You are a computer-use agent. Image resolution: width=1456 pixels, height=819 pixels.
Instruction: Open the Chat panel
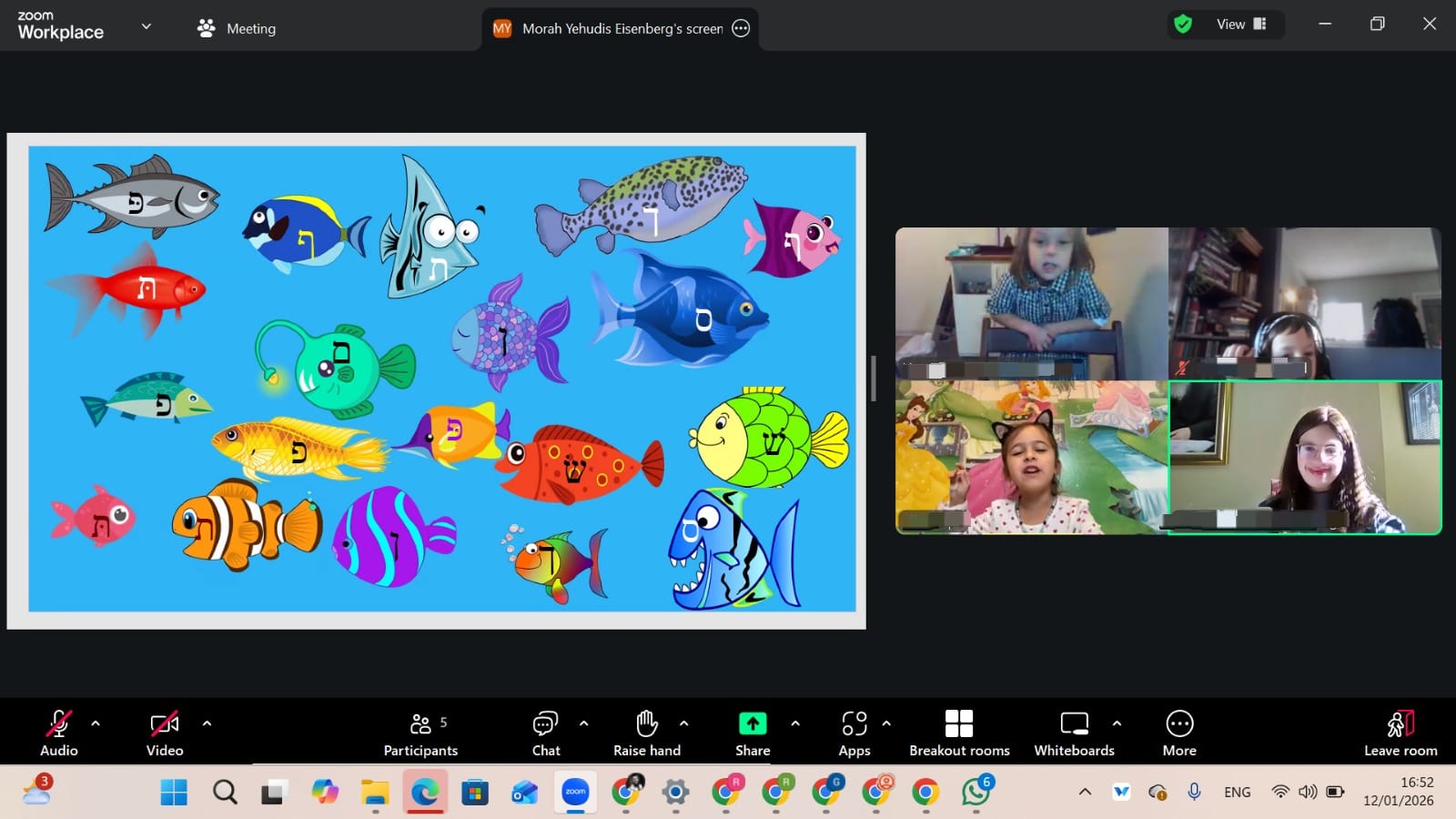tap(545, 733)
